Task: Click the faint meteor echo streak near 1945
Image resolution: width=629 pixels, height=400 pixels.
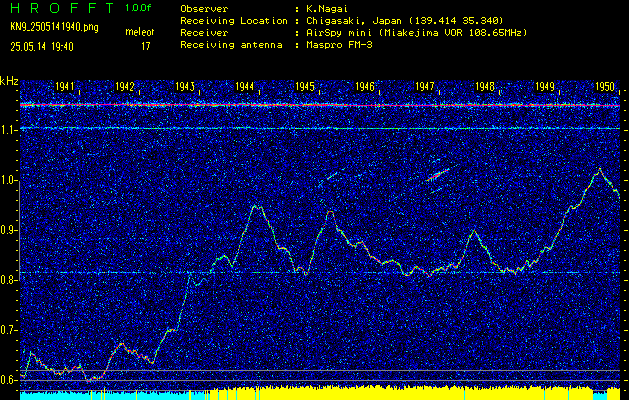Action: (332, 175)
